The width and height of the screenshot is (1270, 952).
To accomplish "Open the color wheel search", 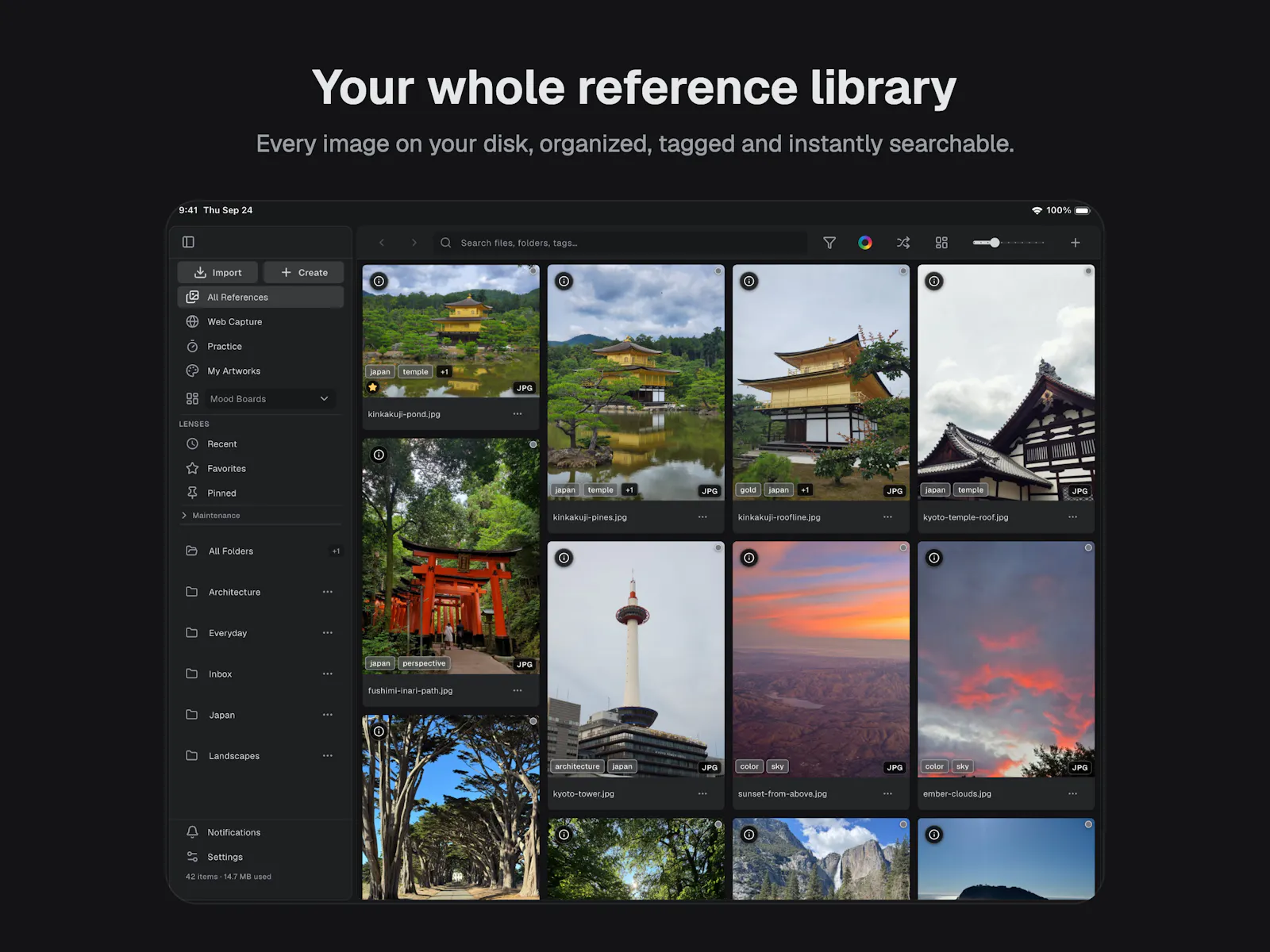I will click(x=865, y=243).
